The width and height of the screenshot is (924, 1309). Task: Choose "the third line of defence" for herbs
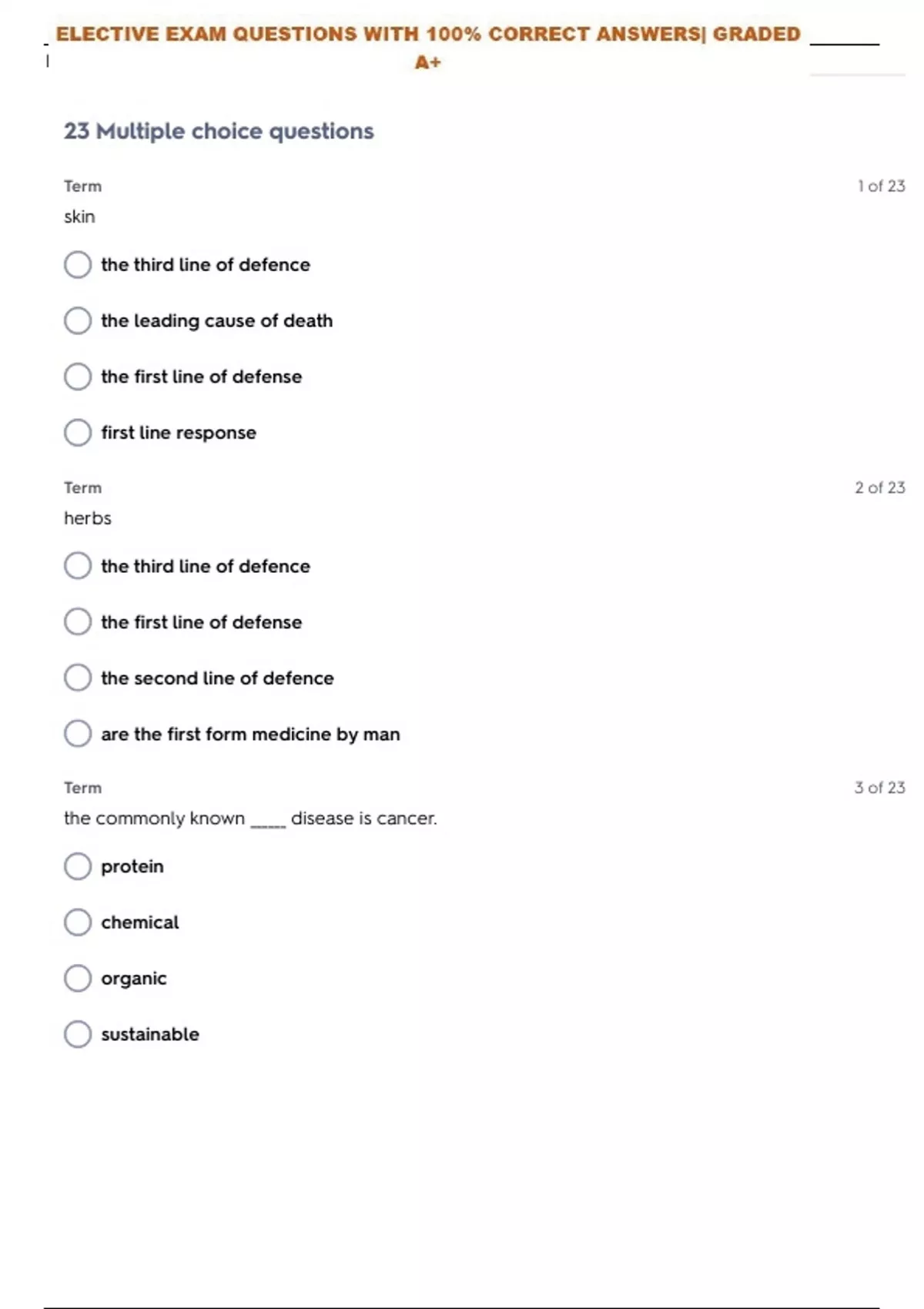tap(78, 566)
